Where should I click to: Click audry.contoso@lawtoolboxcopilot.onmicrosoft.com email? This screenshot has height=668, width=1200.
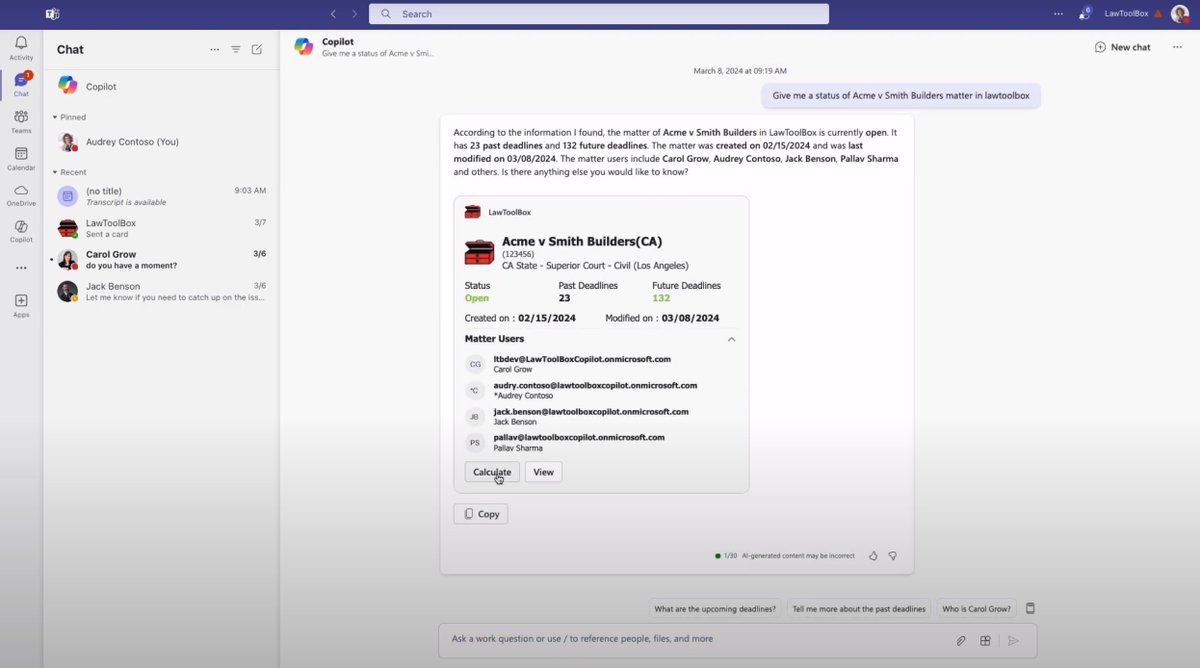[x=595, y=385]
